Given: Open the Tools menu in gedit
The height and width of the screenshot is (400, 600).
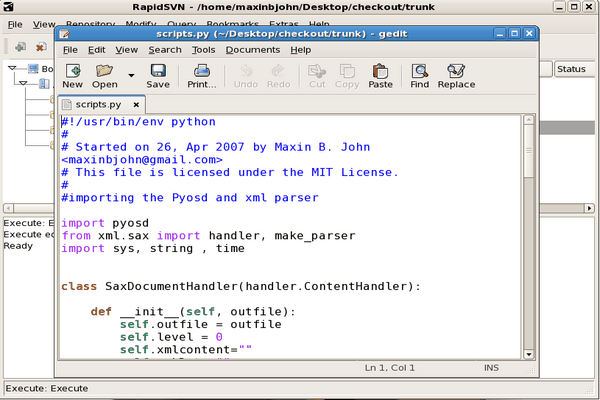Looking at the screenshot, I should 203,50.
